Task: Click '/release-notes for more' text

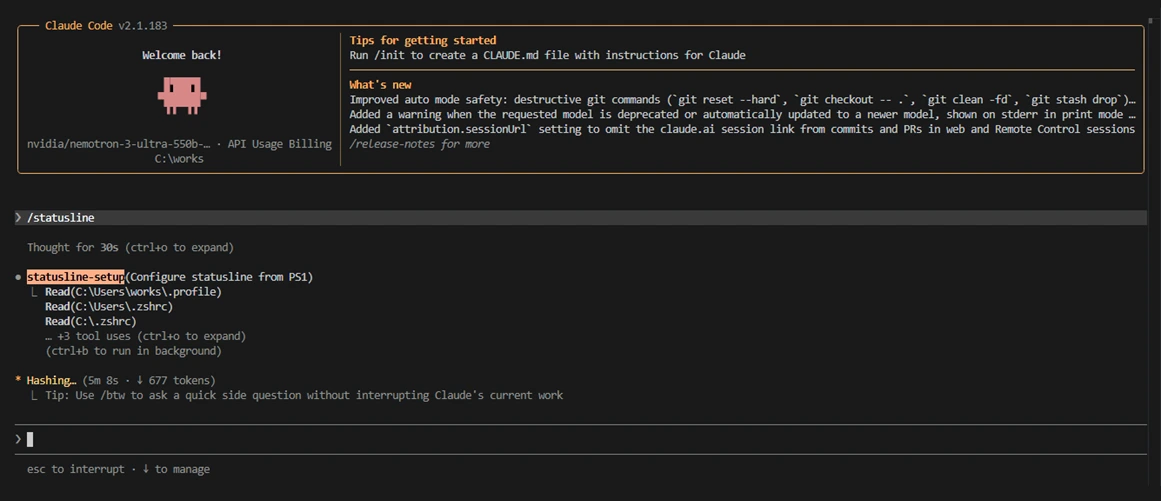Action: click(419, 144)
